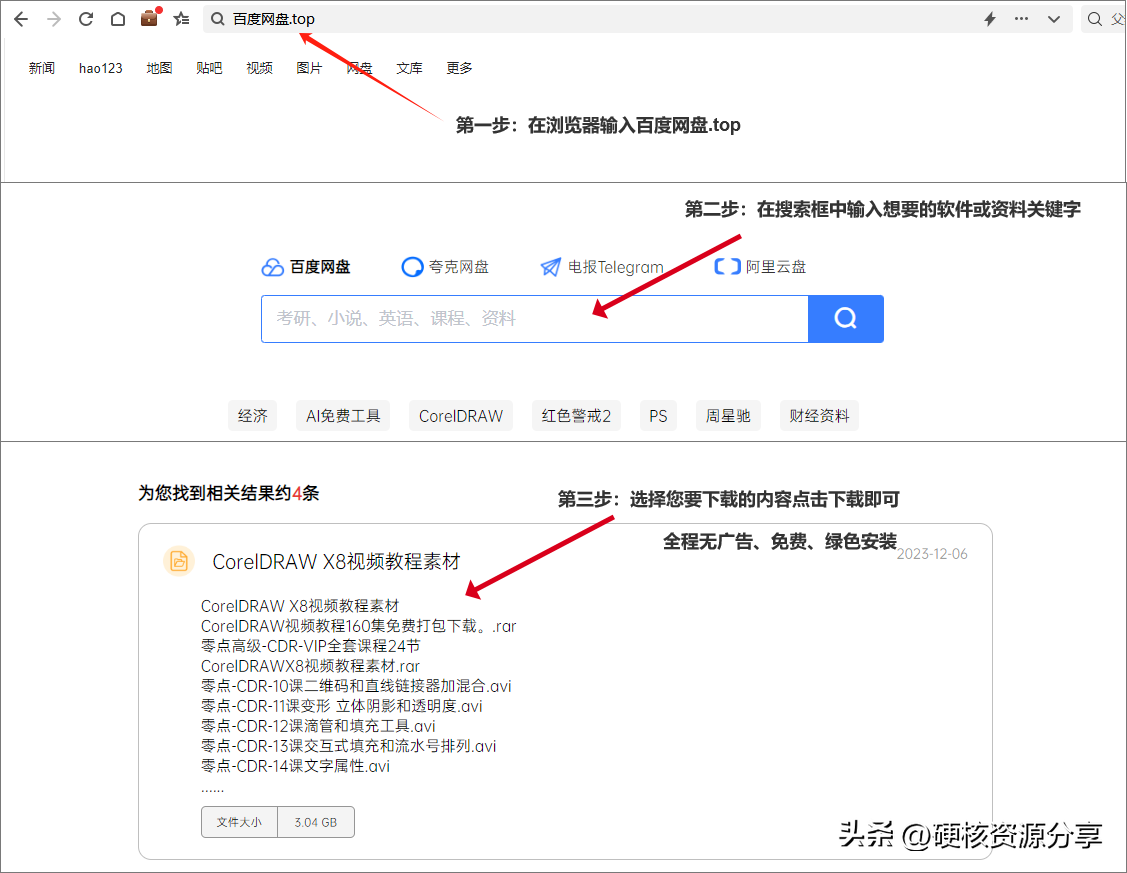The width and height of the screenshot is (1127, 873).
Task: Open the 贴吧 navigation link
Action: point(209,68)
